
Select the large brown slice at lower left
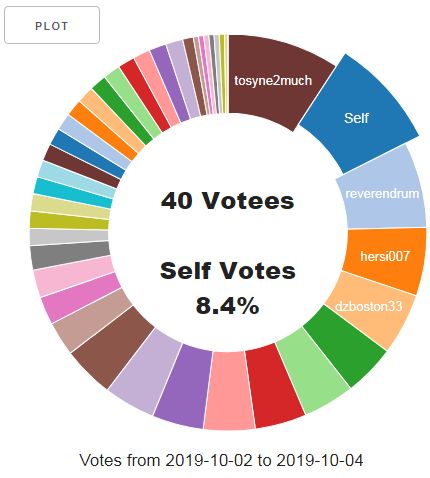112,347
